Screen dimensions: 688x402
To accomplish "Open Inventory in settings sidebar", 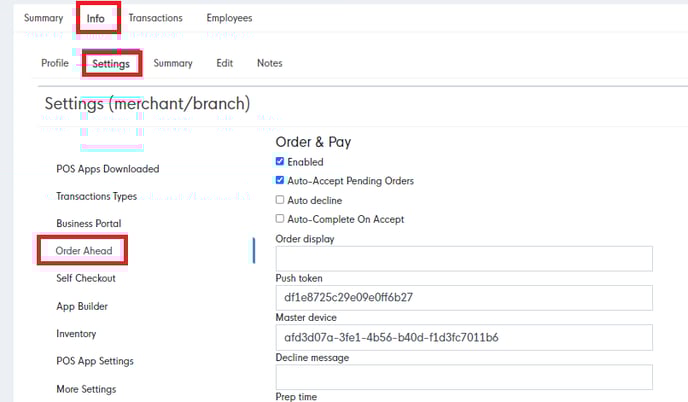I will point(76,333).
